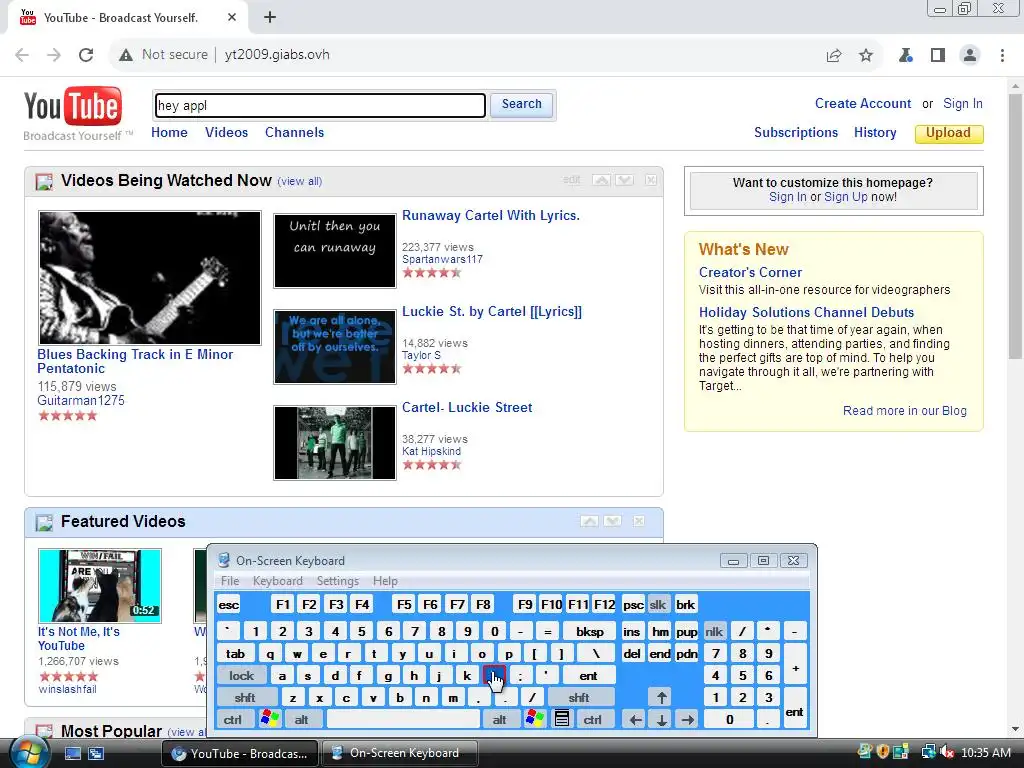
Task: Tap the bksp key on keyboard
Action: point(590,631)
